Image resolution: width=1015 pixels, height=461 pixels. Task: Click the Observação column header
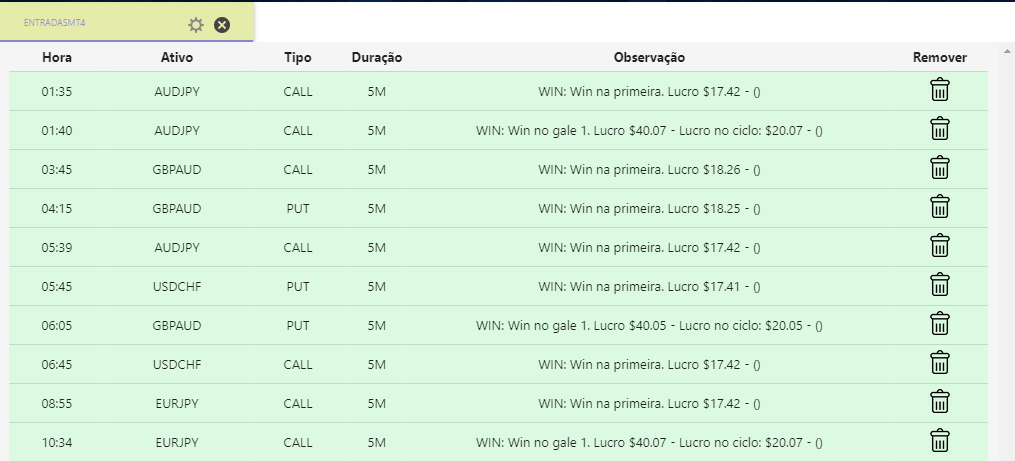coord(649,58)
